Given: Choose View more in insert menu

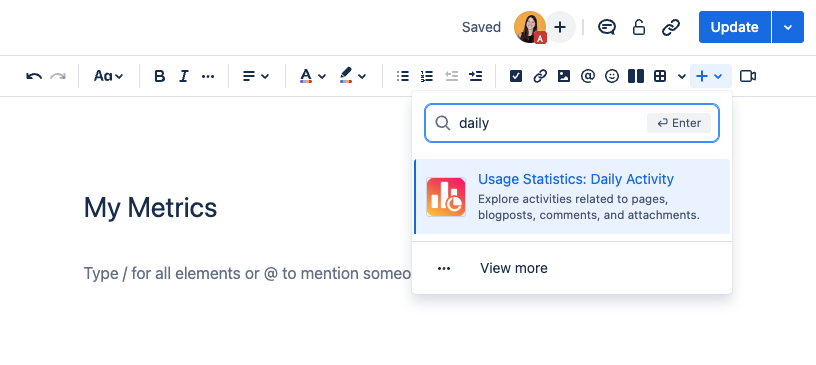Looking at the screenshot, I should coord(572,268).
